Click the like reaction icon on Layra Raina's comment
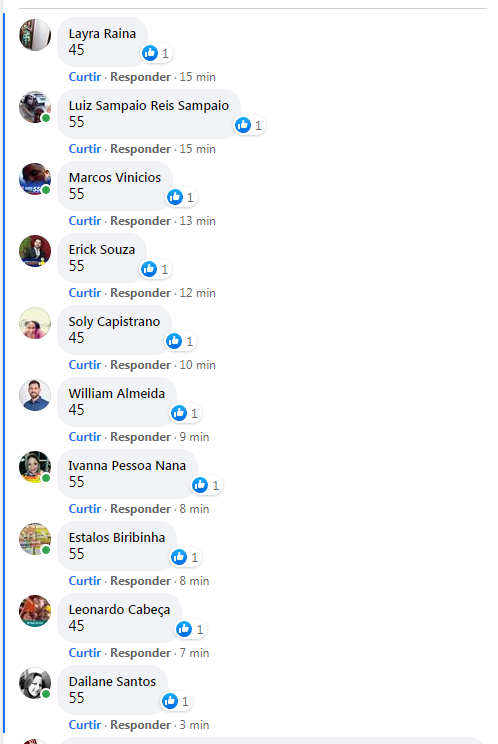The image size is (498, 744). 150,53
